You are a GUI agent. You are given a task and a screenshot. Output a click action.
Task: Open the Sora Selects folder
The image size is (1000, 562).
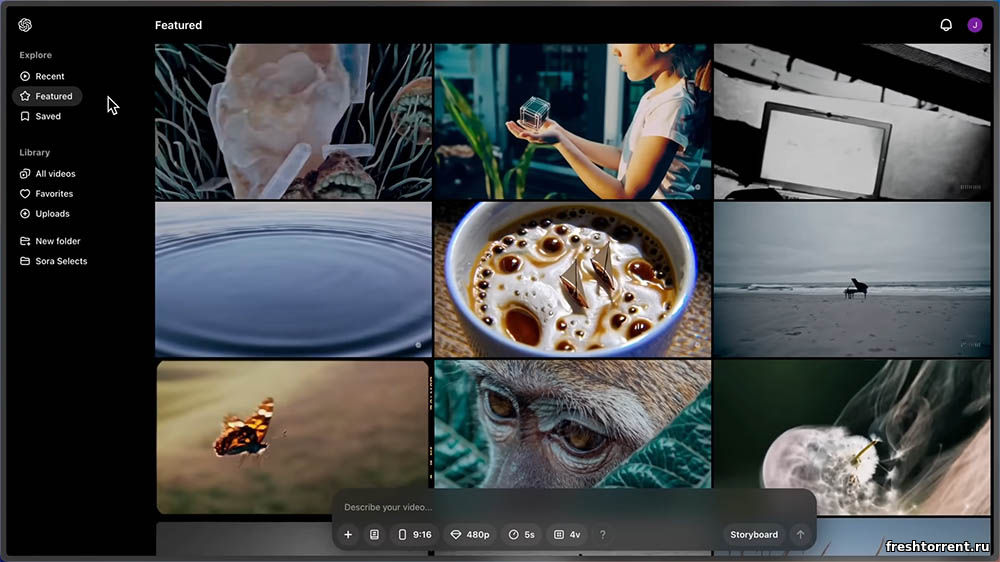tap(60, 261)
